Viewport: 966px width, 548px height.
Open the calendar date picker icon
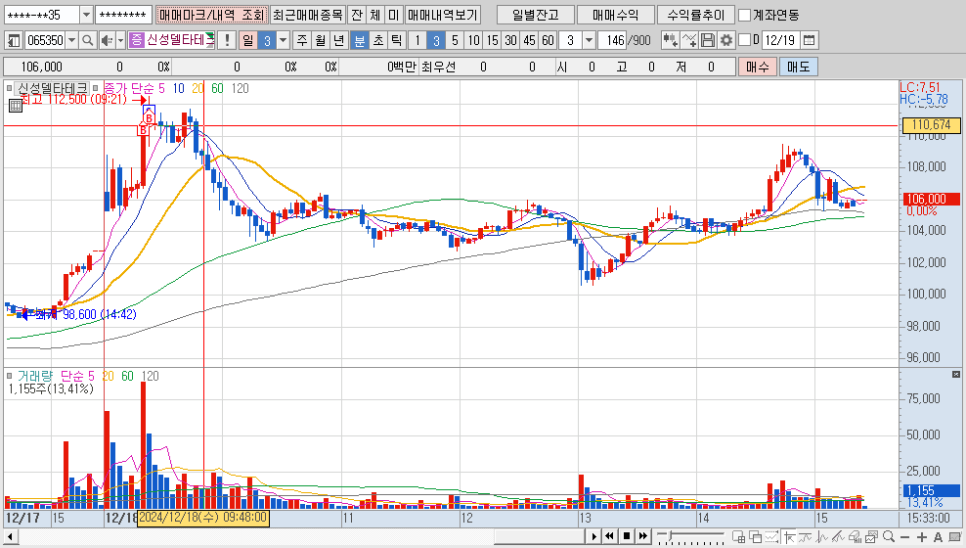coord(809,40)
